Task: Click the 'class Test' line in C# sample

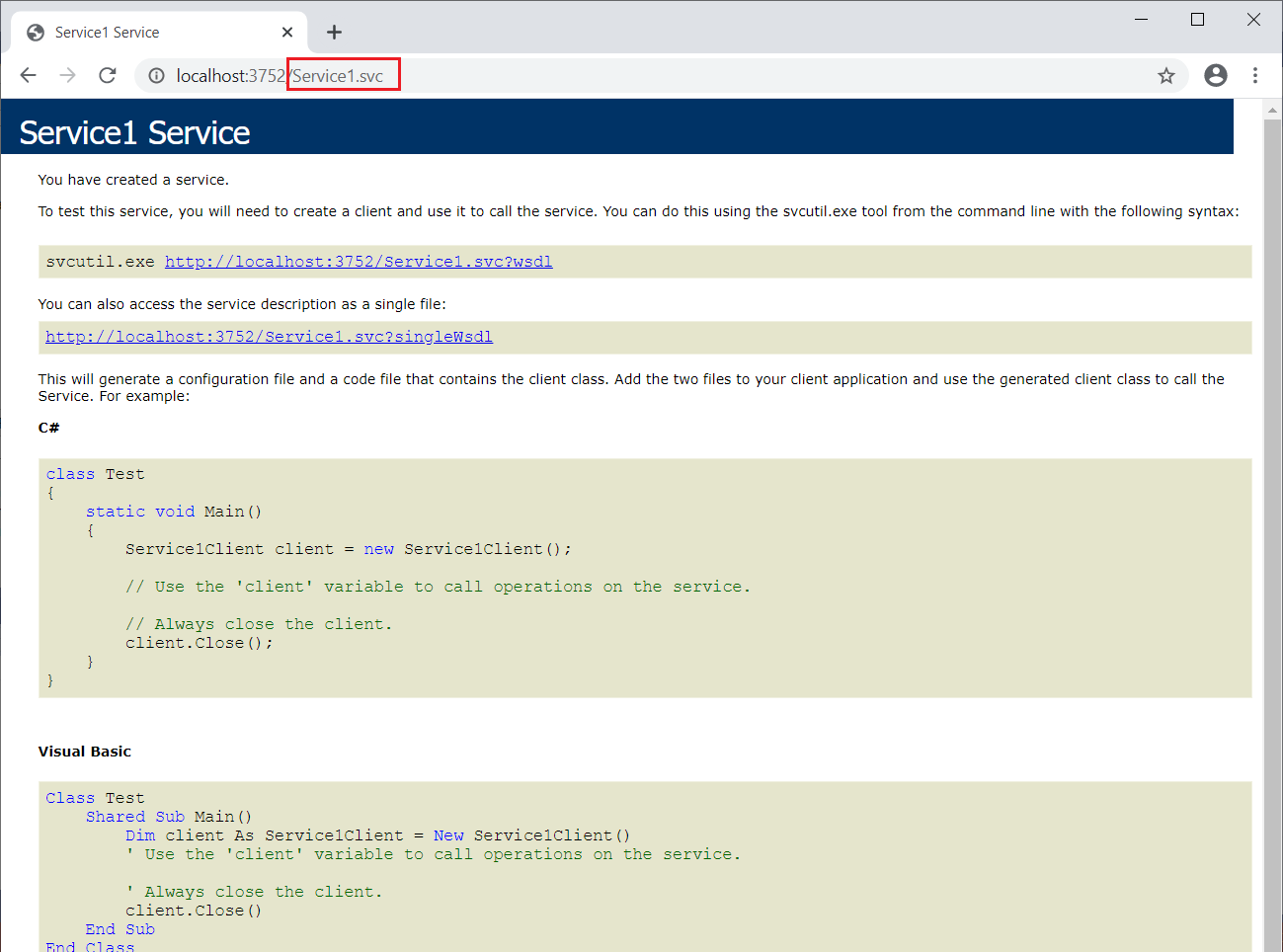Action: pyautogui.click(x=95, y=474)
